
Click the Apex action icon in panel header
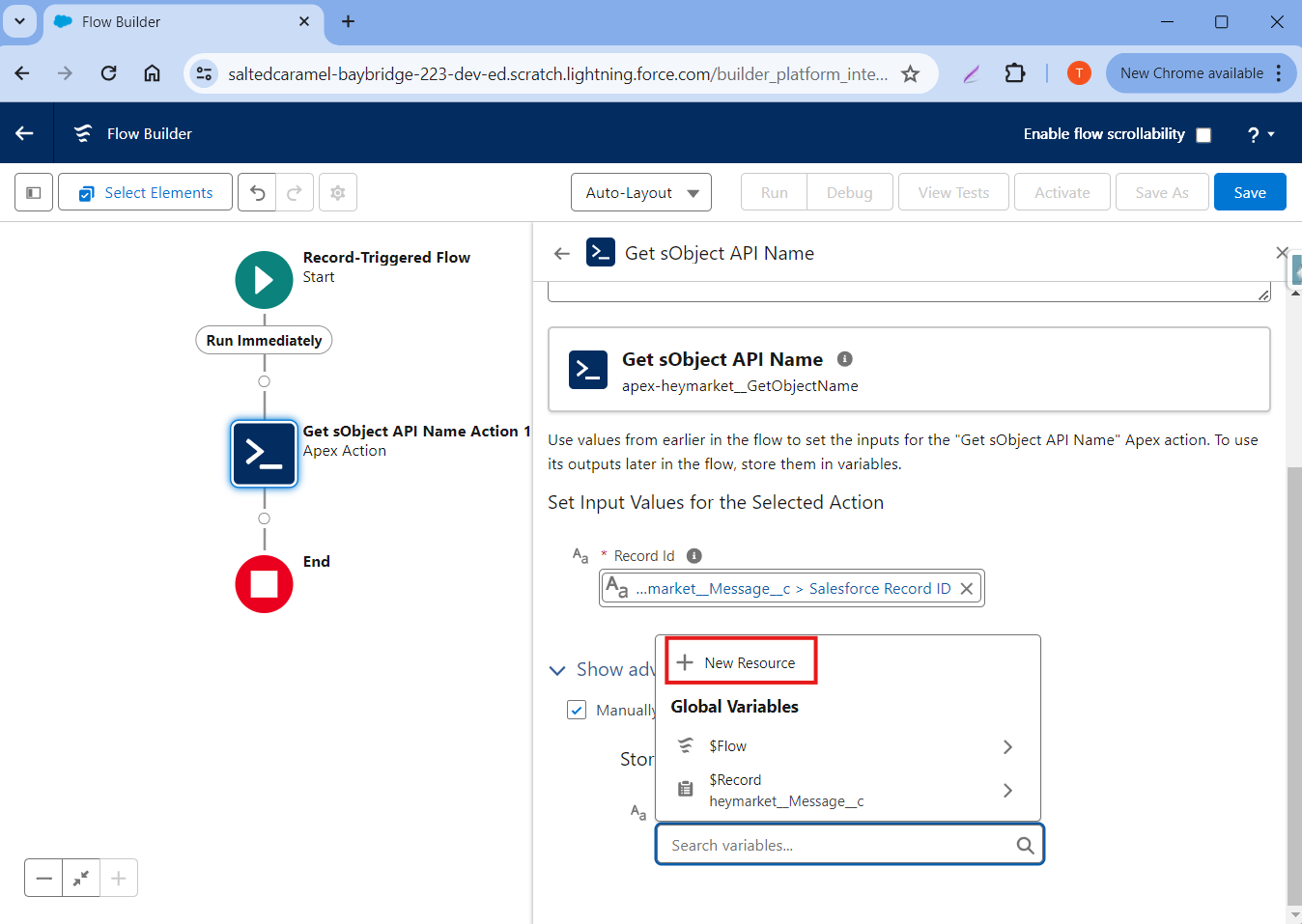[x=601, y=253]
